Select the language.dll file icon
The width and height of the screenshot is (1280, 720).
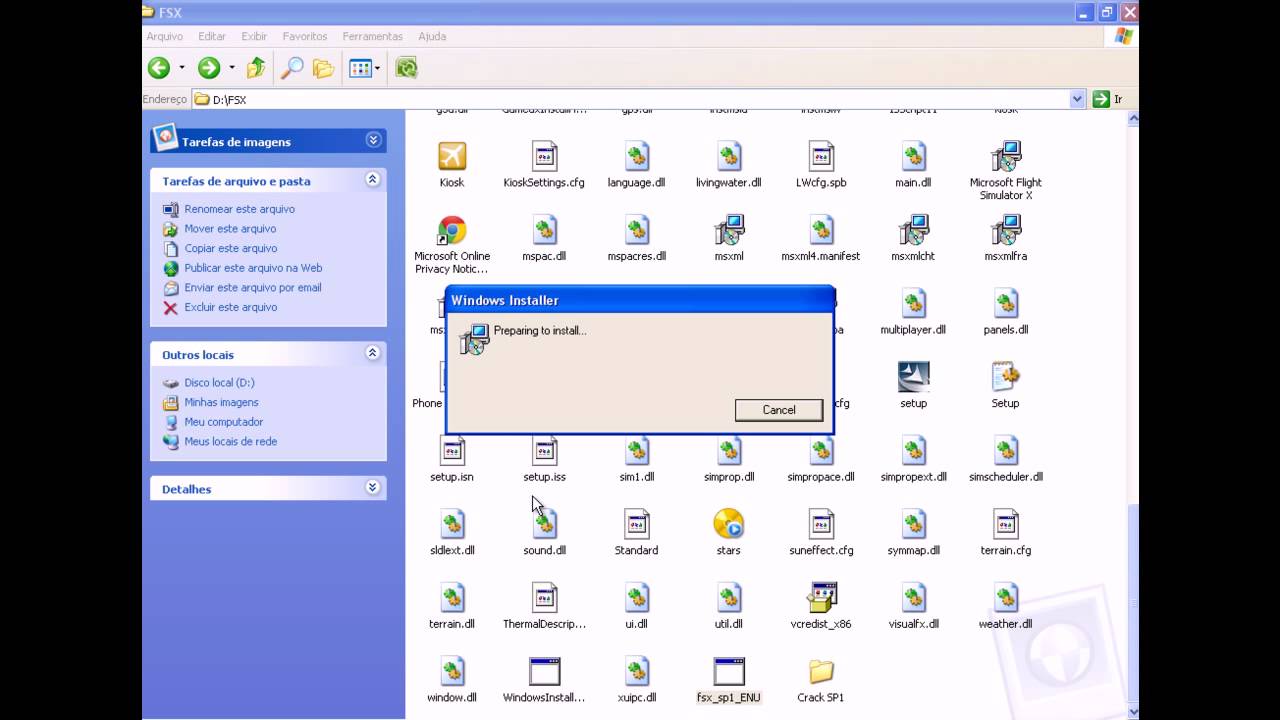pos(637,156)
